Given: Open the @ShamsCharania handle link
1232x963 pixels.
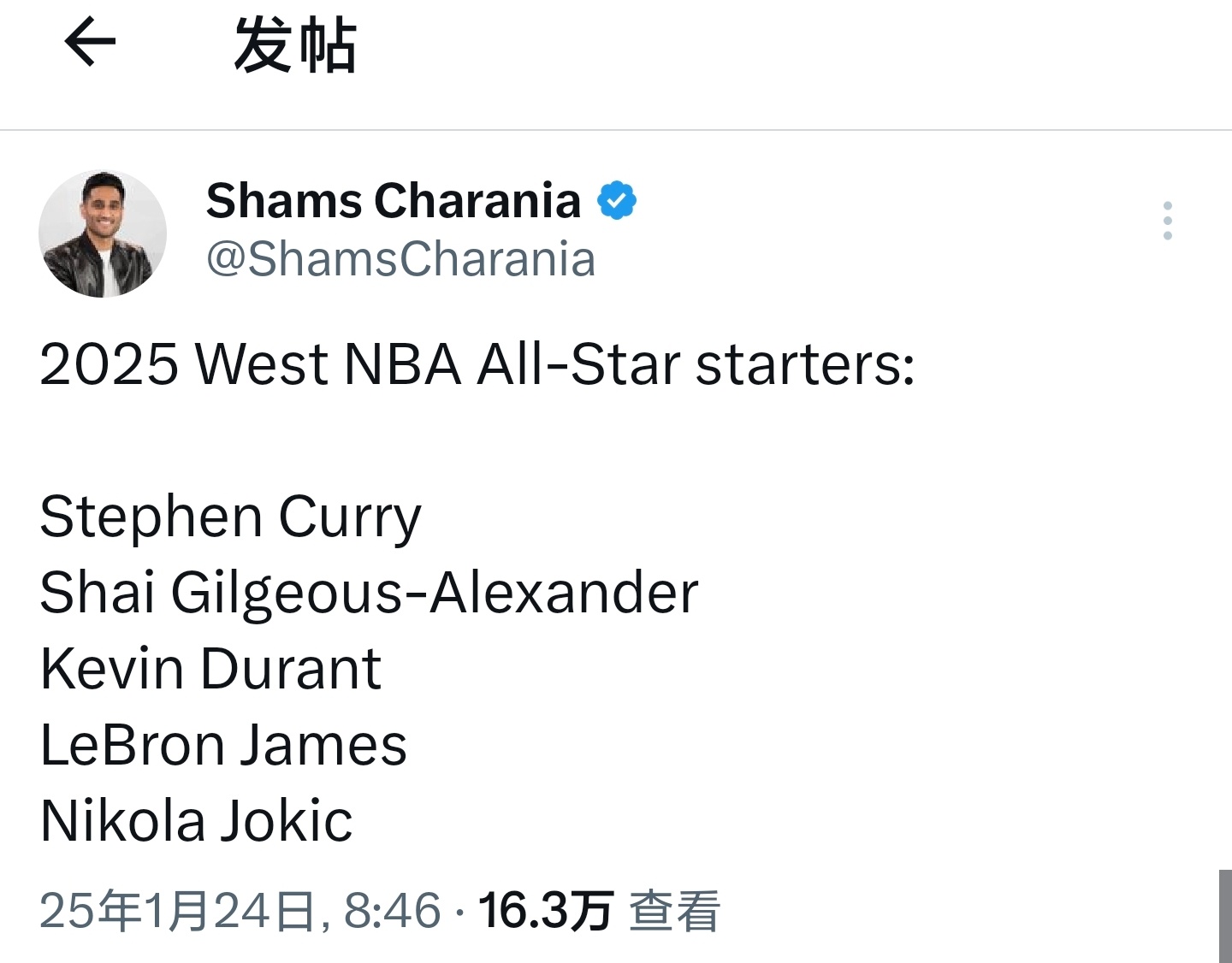Looking at the screenshot, I should coord(400,259).
